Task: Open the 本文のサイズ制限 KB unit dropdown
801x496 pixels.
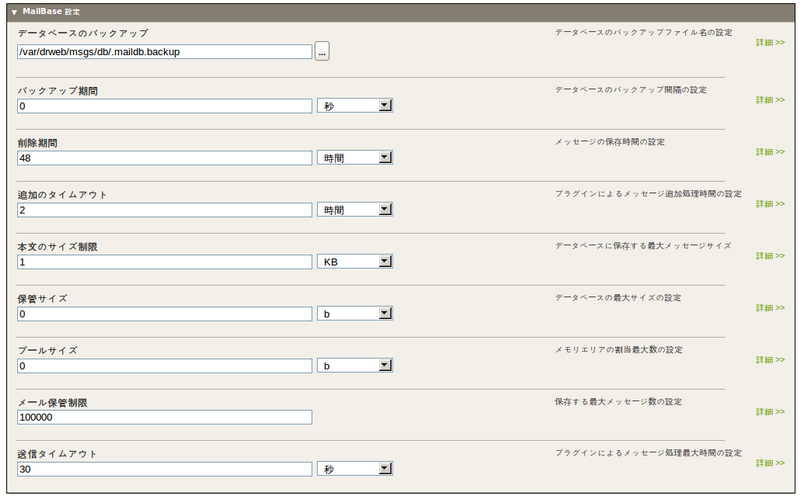Action: (x=355, y=262)
